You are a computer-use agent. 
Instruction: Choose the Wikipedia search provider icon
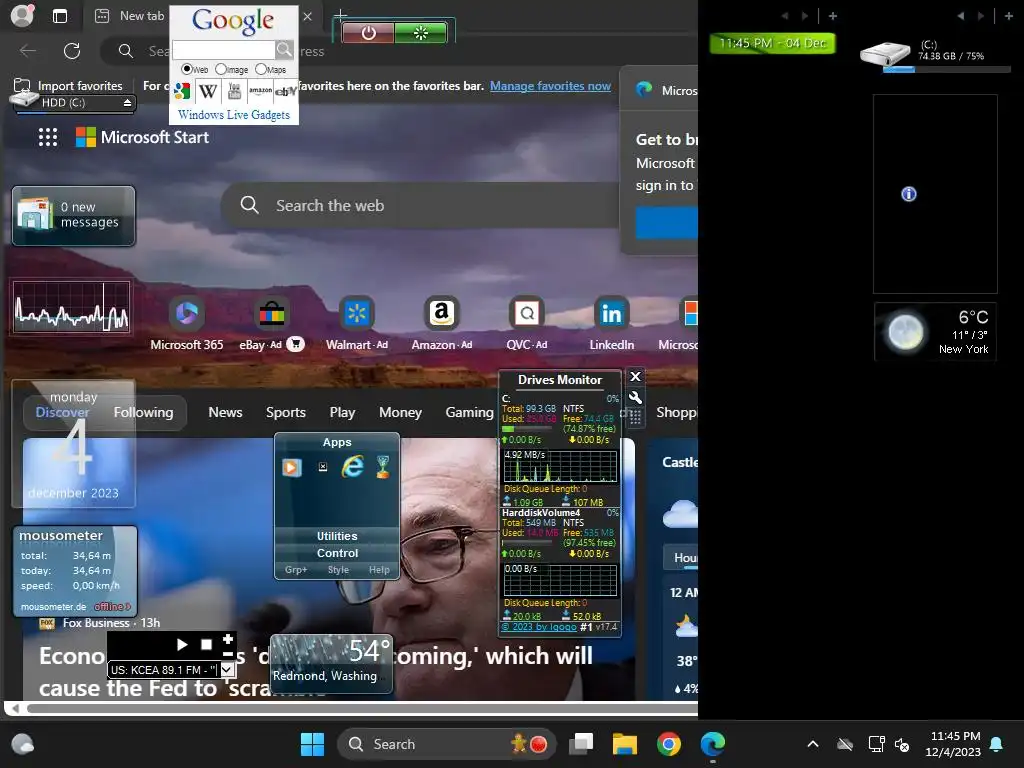(208, 91)
